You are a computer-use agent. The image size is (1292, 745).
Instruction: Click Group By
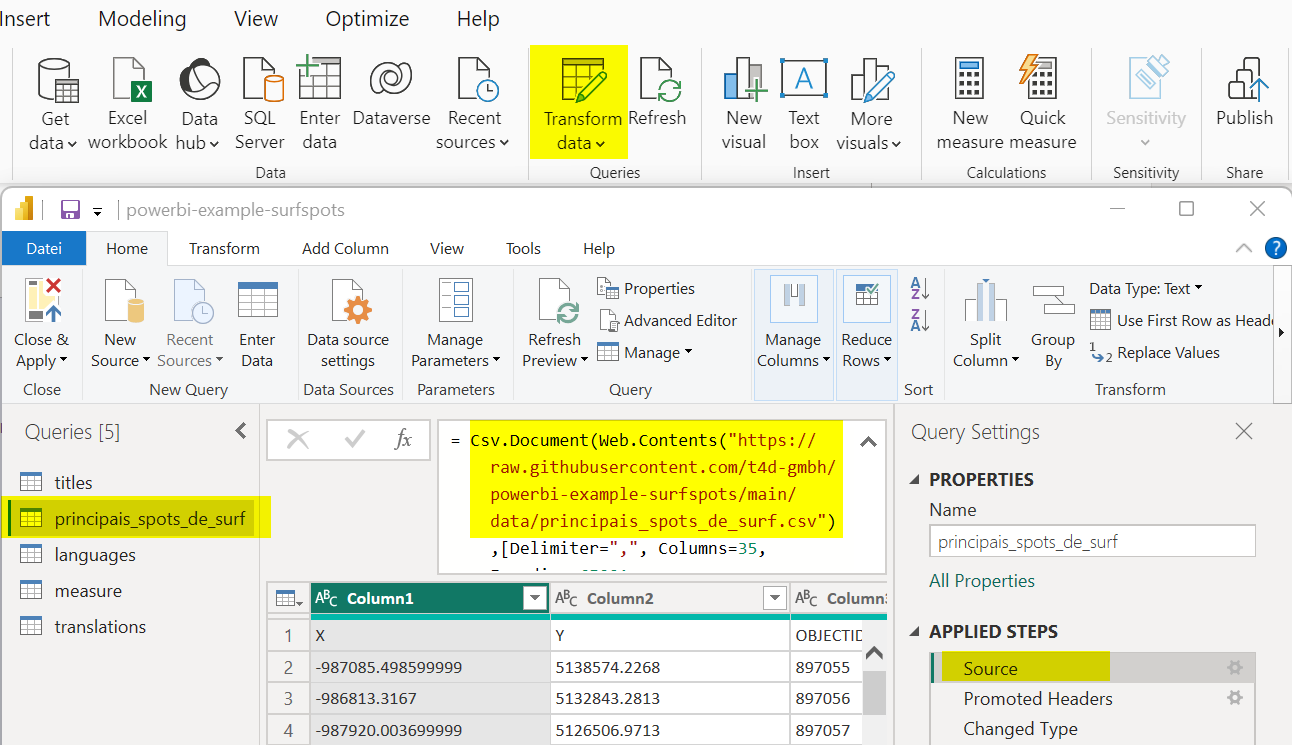pos(1053,324)
